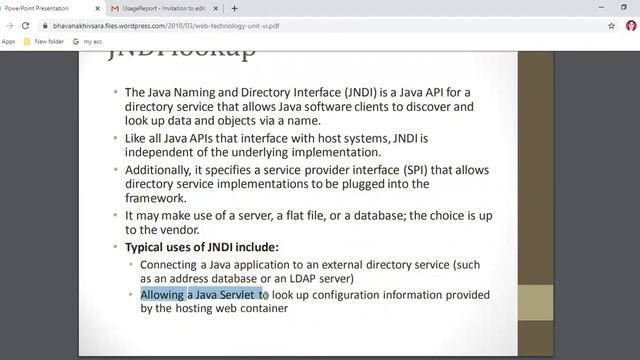Screen dimensions: 640x360
Task: Open the my acc Google bookmark
Action: [87, 42]
